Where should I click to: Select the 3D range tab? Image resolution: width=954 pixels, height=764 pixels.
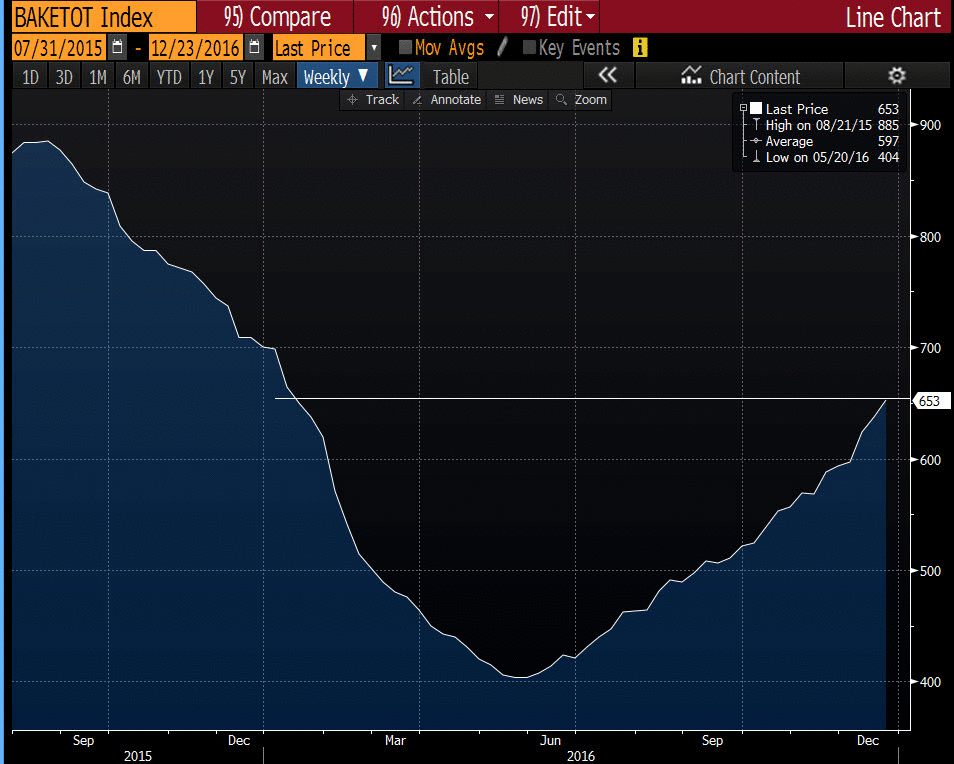tap(64, 77)
